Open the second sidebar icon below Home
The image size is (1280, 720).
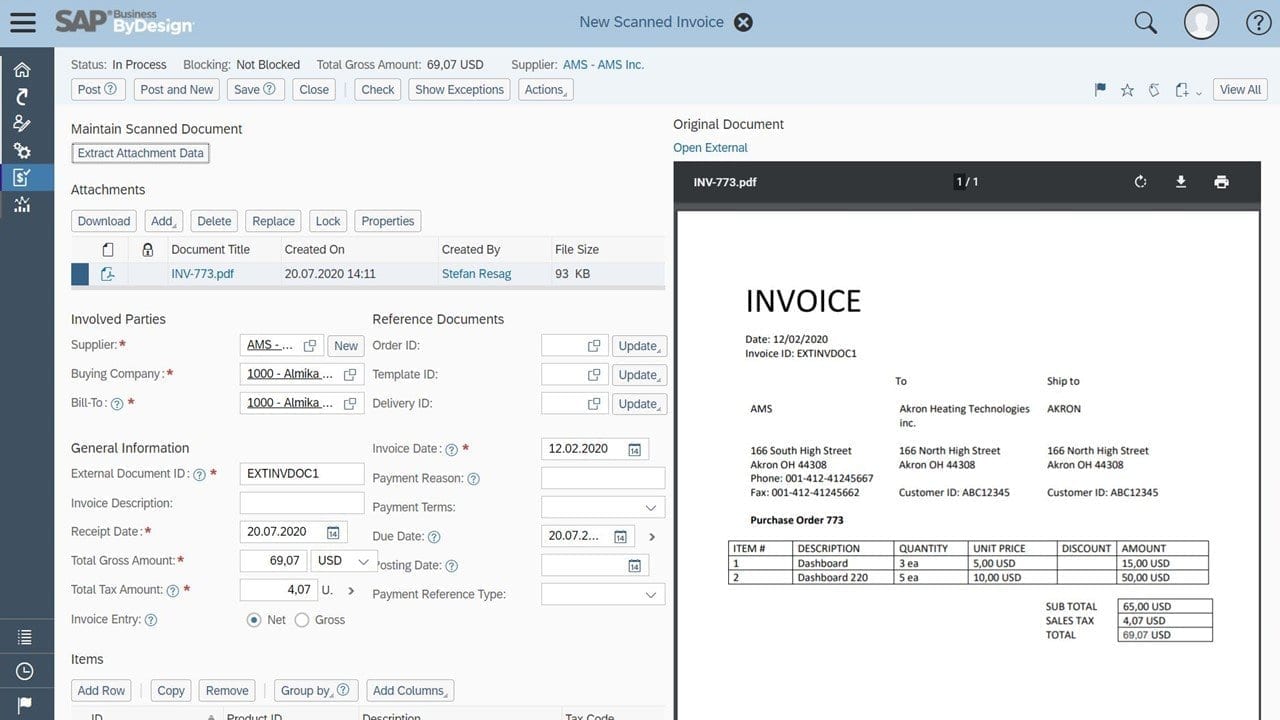(21, 97)
